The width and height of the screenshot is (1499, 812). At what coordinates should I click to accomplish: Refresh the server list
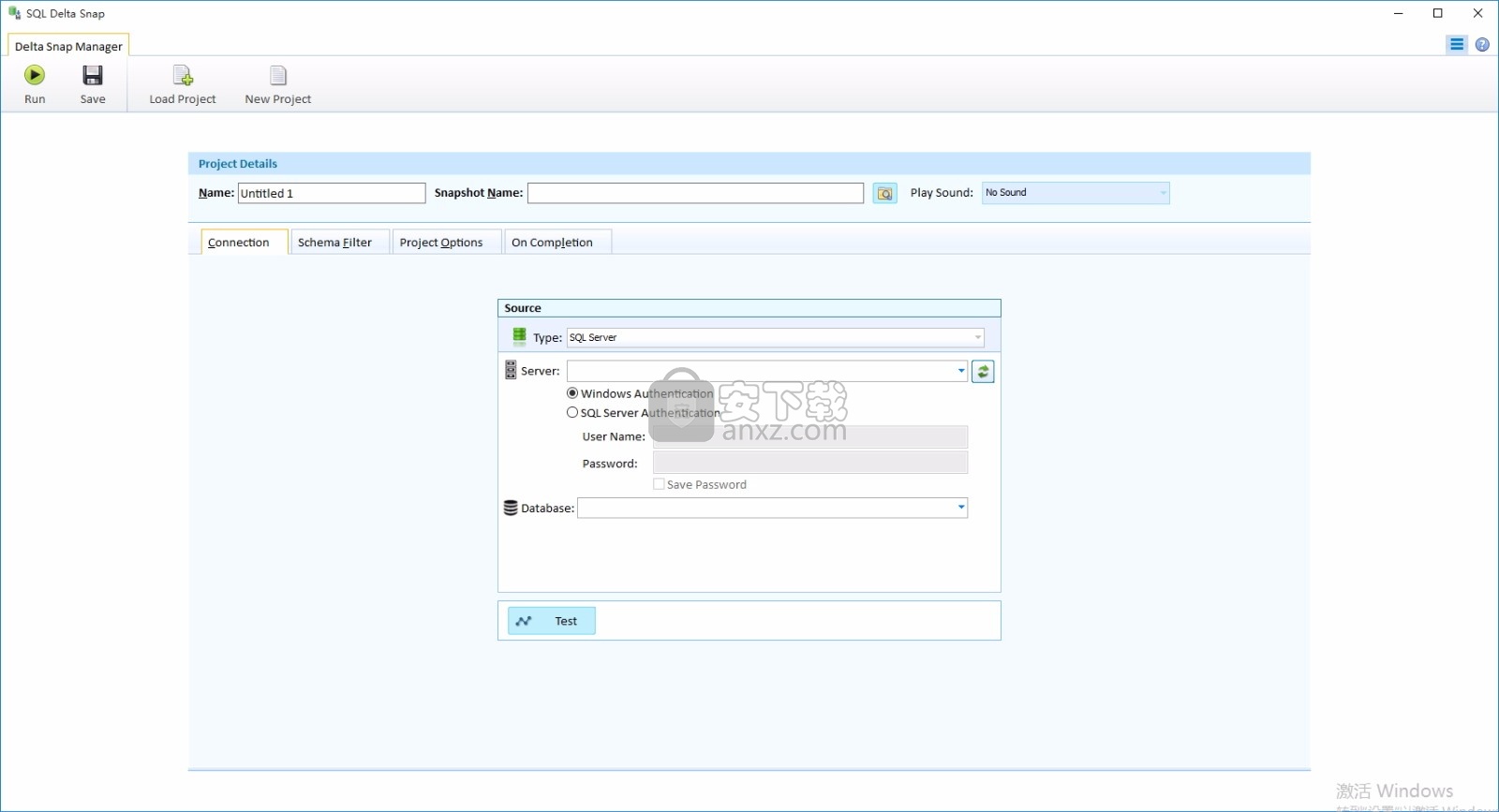(983, 372)
